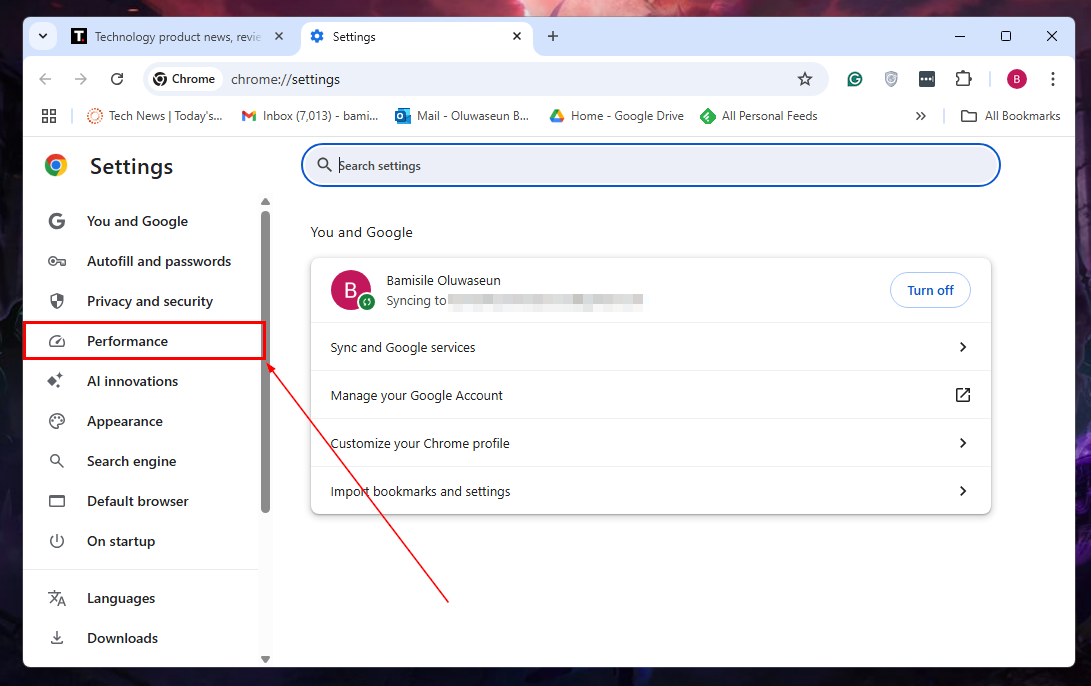
Task: Turn off sync for the account
Action: point(930,290)
